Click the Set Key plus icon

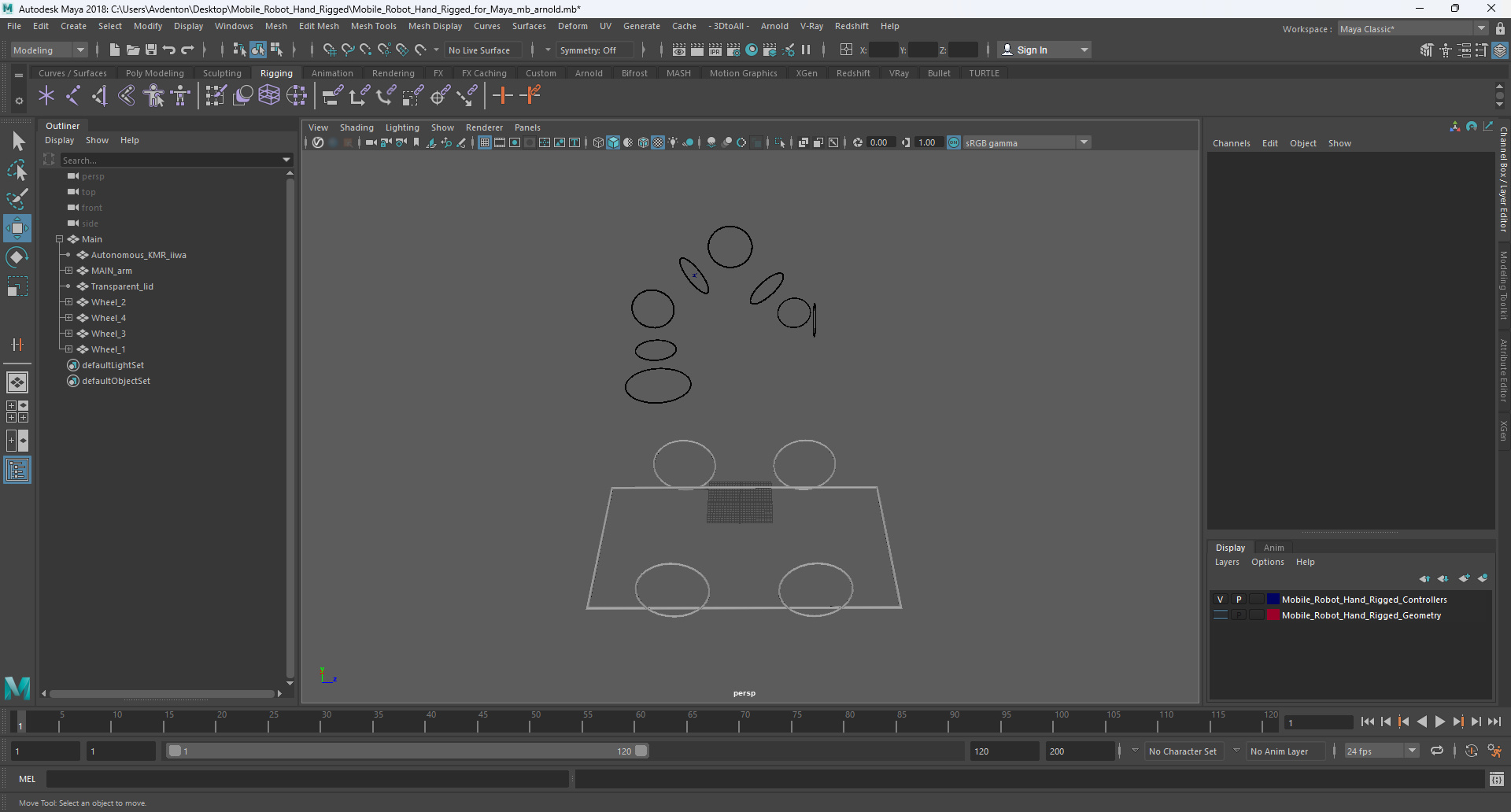tap(503, 96)
